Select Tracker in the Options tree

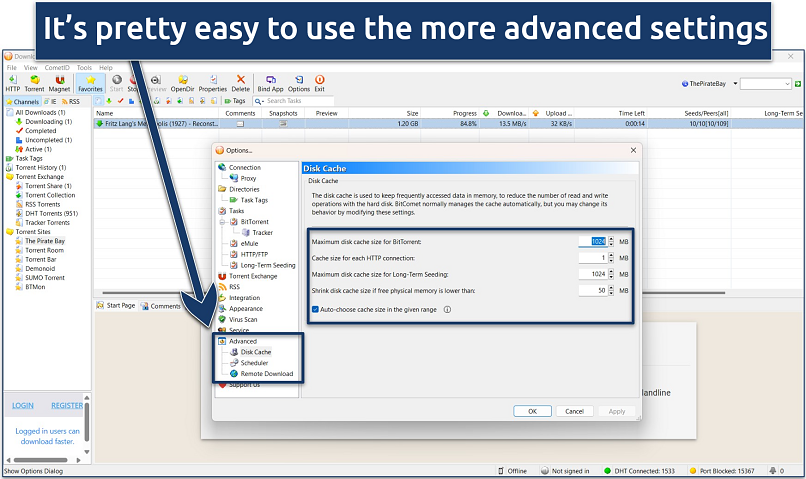(262, 232)
